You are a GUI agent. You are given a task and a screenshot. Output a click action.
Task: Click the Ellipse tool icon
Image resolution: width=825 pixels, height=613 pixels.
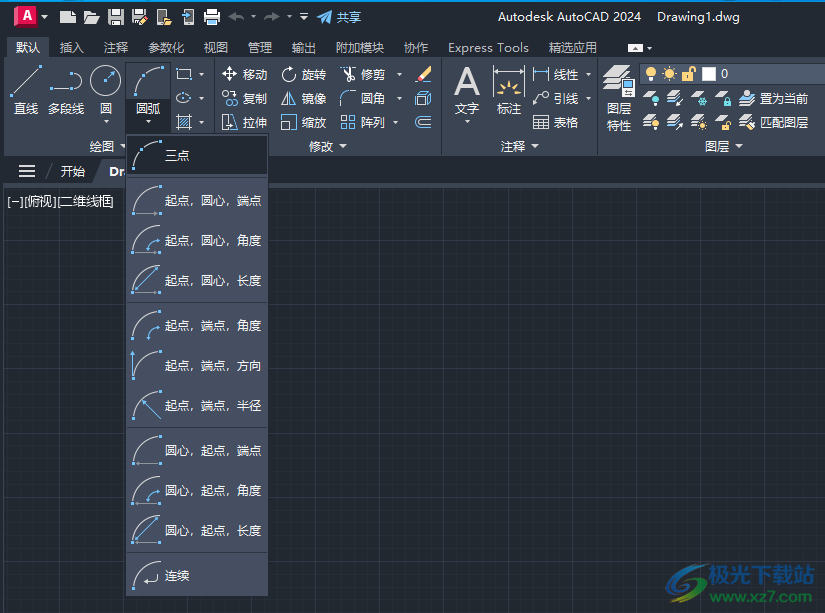184,98
